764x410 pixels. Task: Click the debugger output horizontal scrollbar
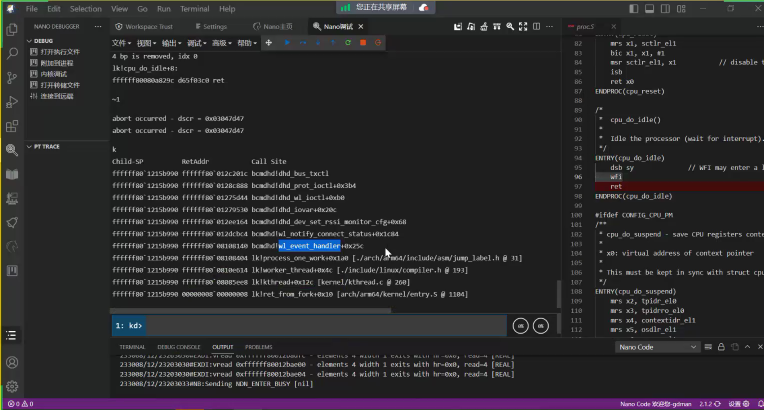250,310
